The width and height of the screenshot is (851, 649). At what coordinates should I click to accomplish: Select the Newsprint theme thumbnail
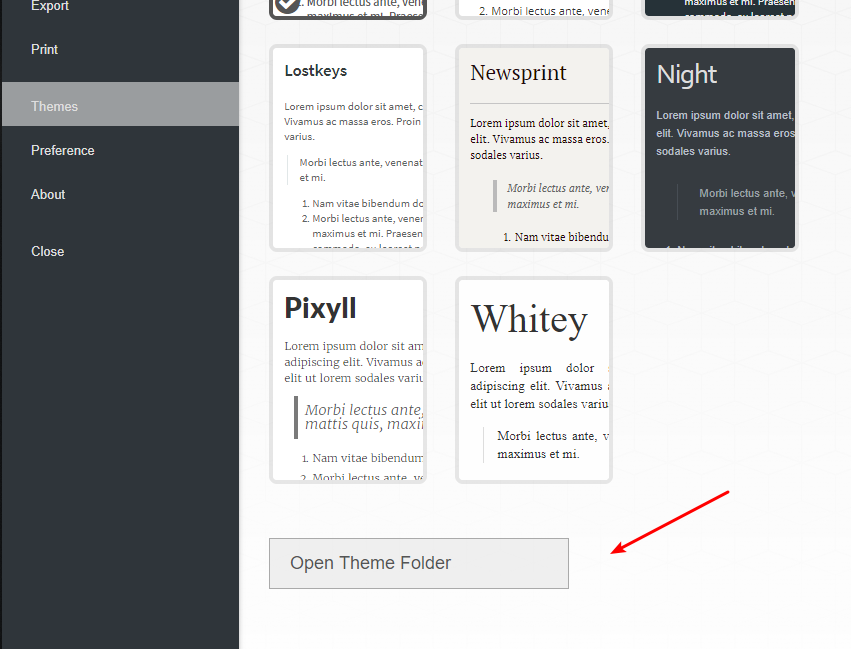click(533, 147)
